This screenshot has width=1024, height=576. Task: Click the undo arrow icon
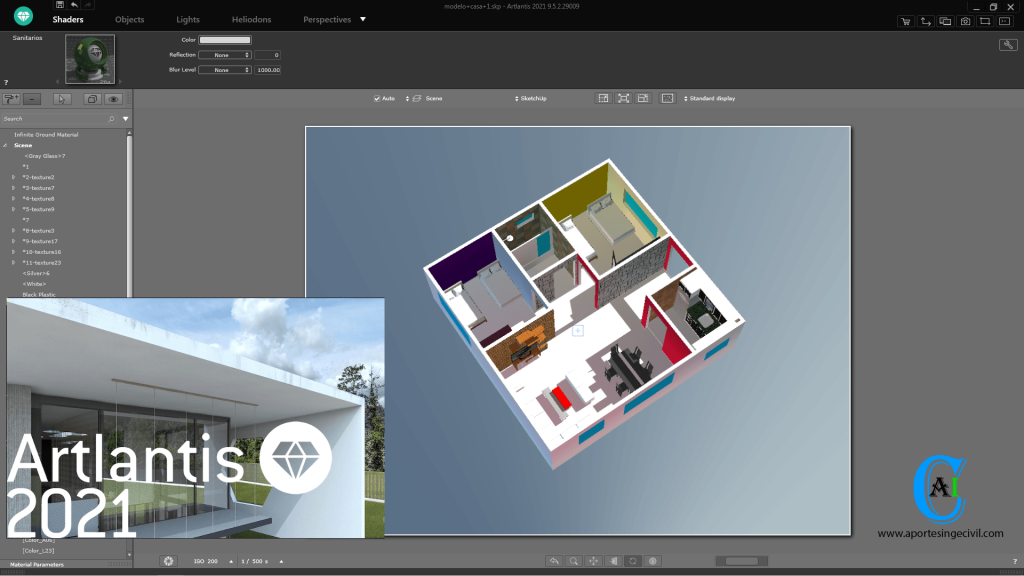pyautogui.click(x=74, y=5)
